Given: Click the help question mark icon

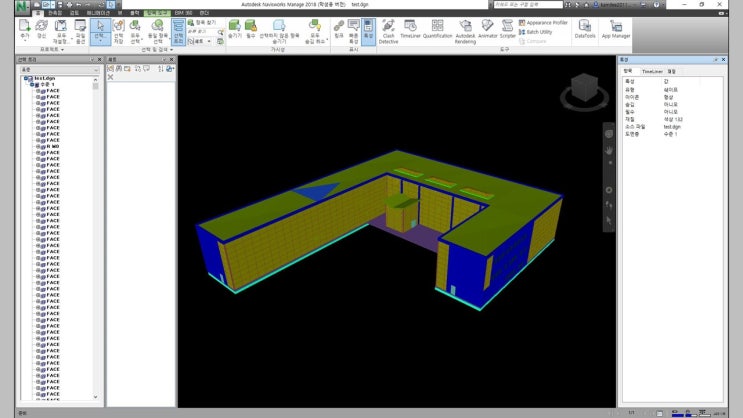Looking at the screenshot, I should pyautogui.click(x=657, y=4).
